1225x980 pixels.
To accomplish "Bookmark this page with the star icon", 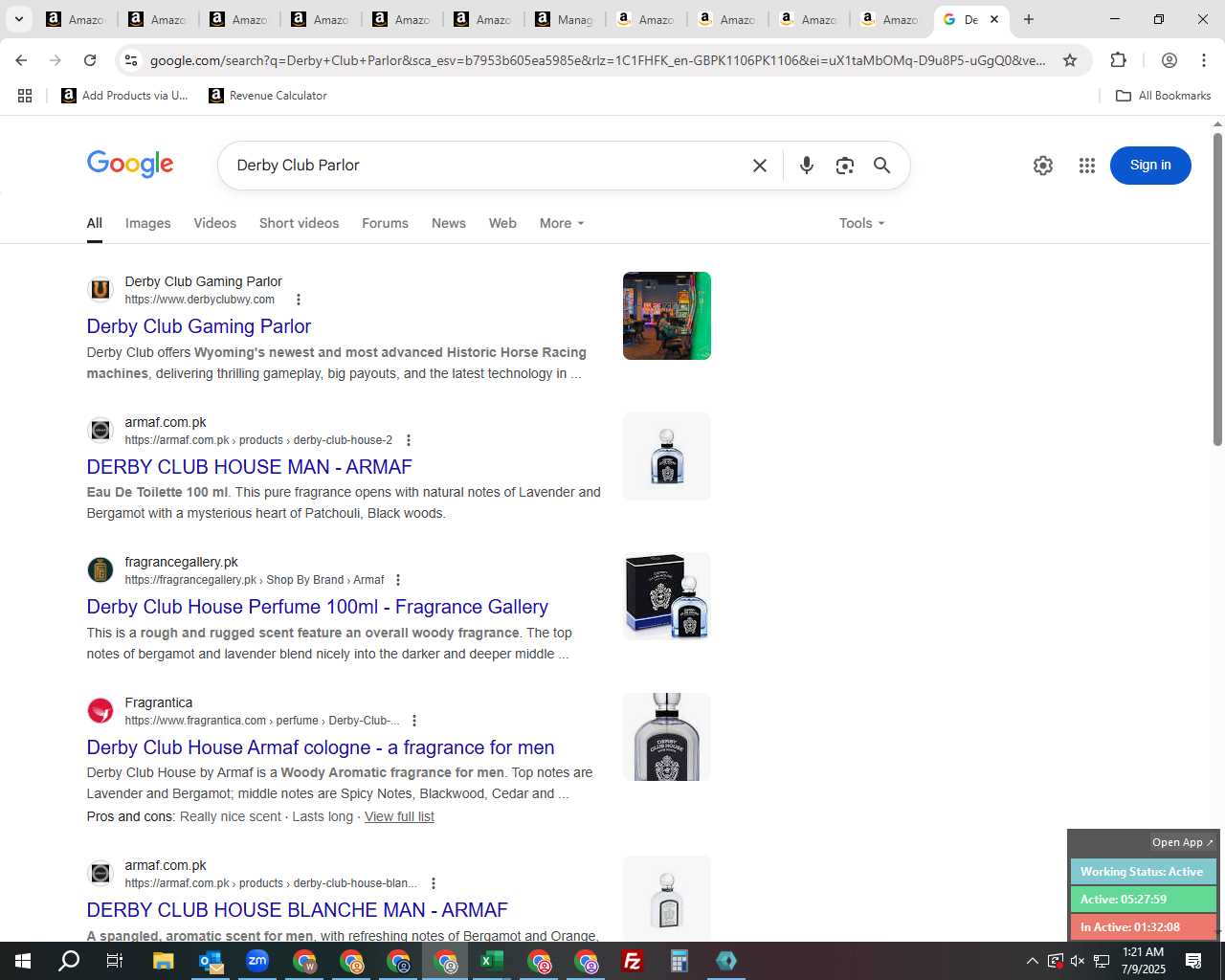I will pyautogui.click(x=1070, y=60).
